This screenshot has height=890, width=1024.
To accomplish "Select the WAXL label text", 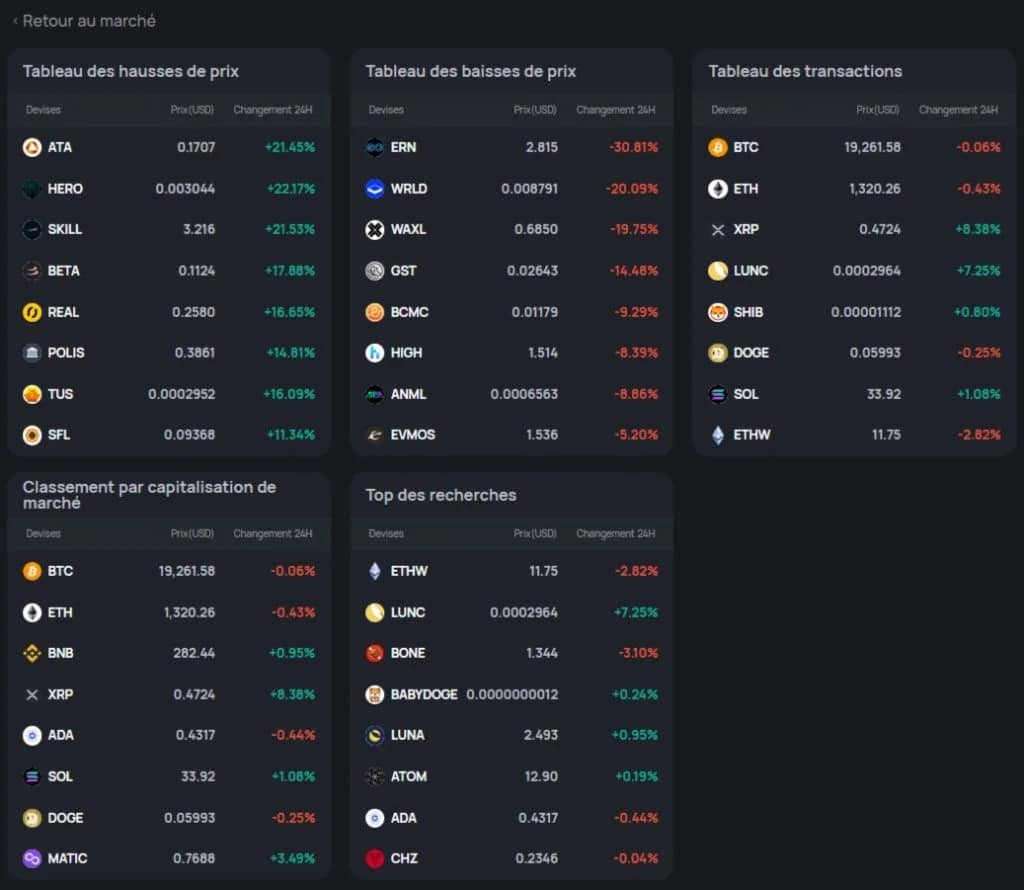I will pos(408,229).
